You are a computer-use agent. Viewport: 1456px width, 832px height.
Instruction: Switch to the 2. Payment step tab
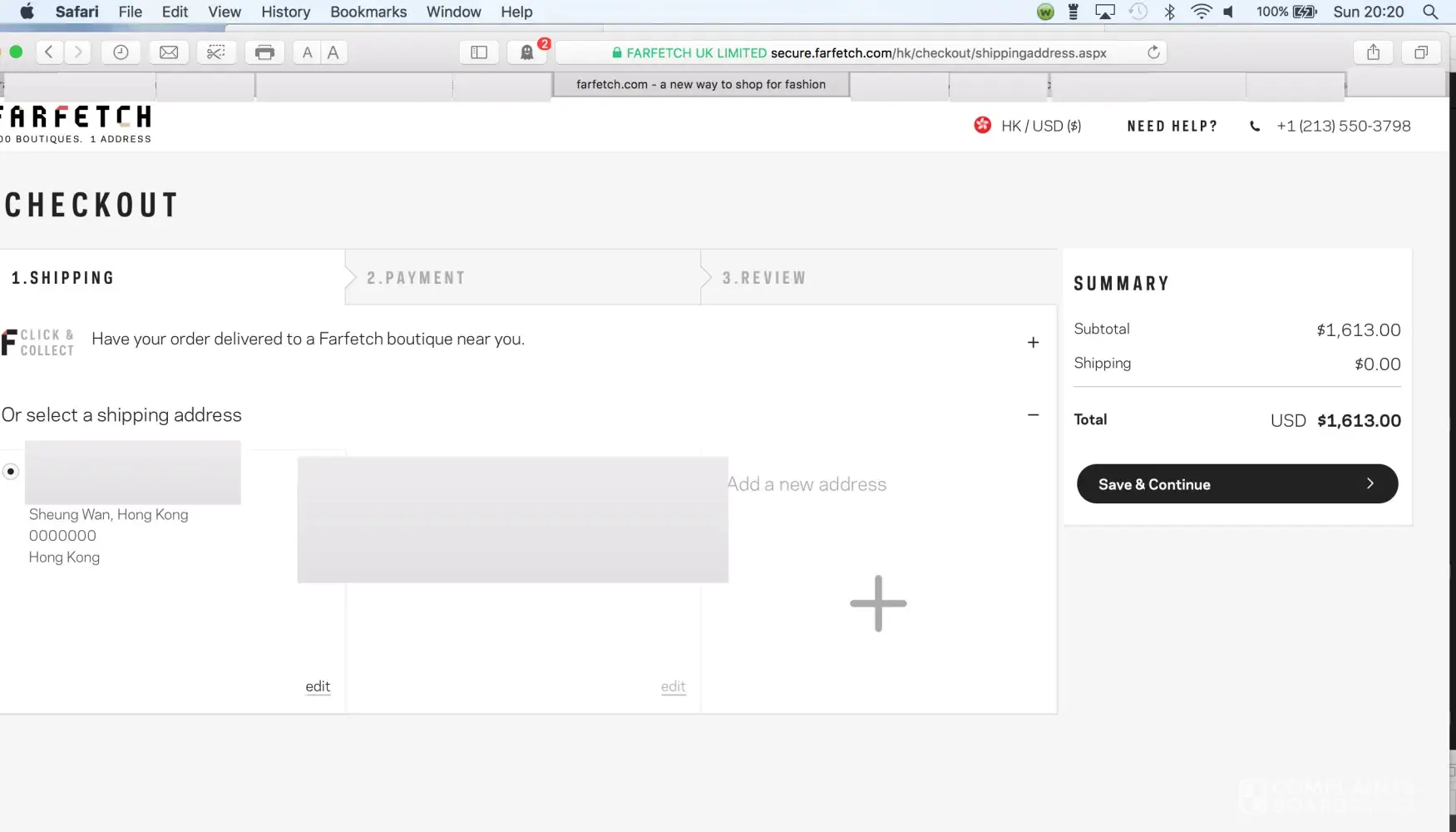(416, 278)
